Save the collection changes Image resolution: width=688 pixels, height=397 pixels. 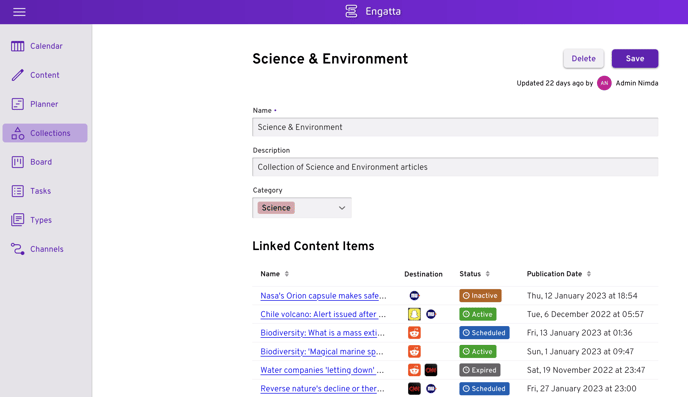635,58
